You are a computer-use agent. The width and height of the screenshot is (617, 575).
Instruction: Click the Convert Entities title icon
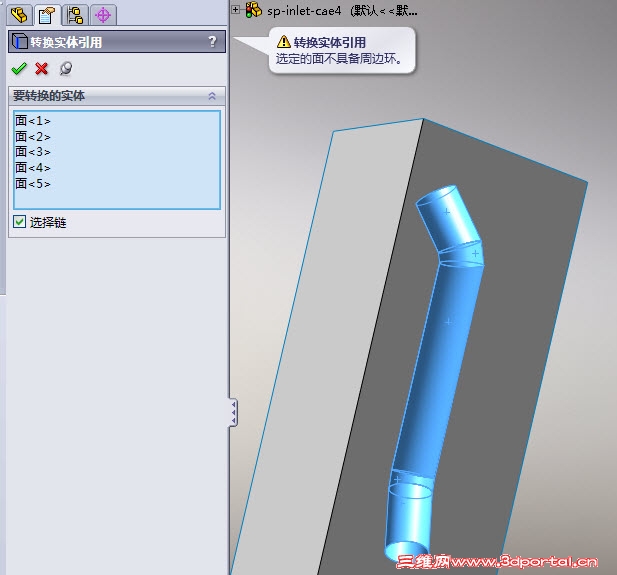(x=19, y=41)
